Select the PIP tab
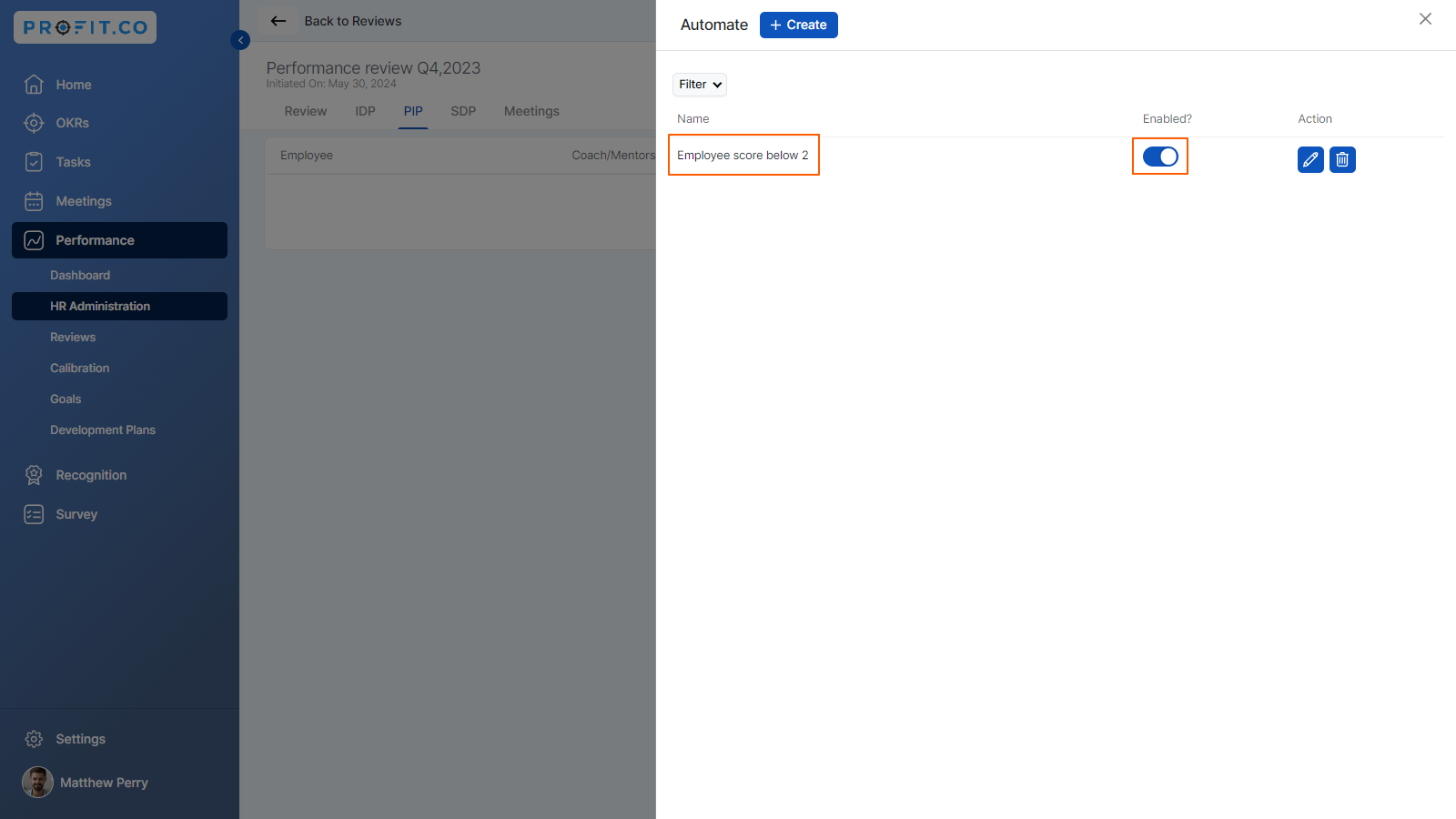The image size is (1456, 819). (413, 111)
